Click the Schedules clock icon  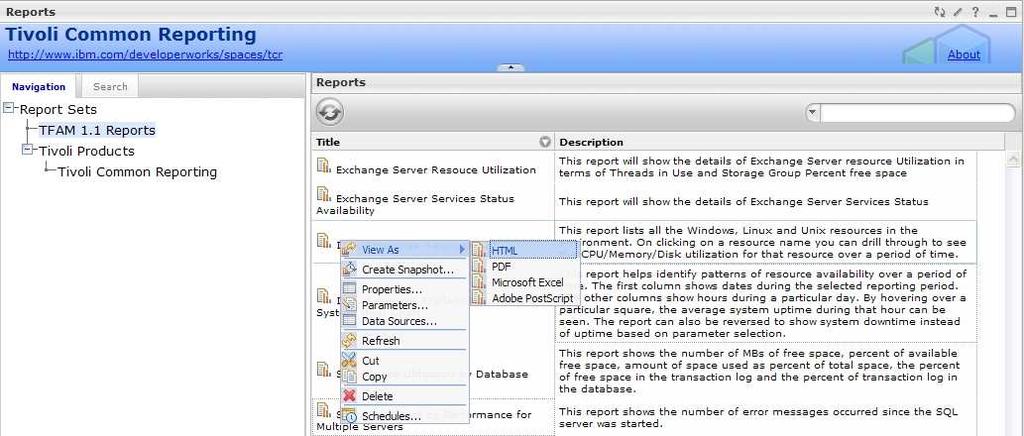click(349, 415)
